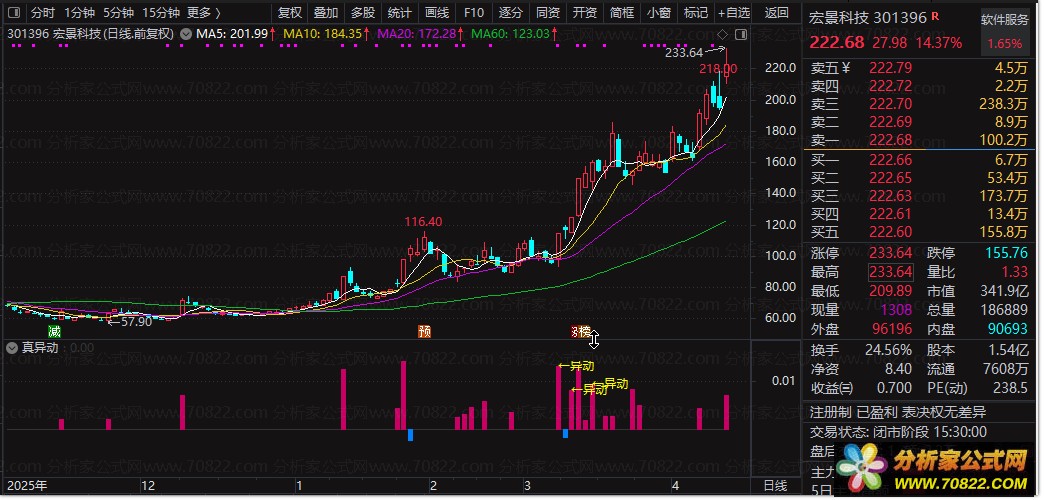Click the stock name 宏景科技 301396 header

pyautogui.click(x=868, y=17)
